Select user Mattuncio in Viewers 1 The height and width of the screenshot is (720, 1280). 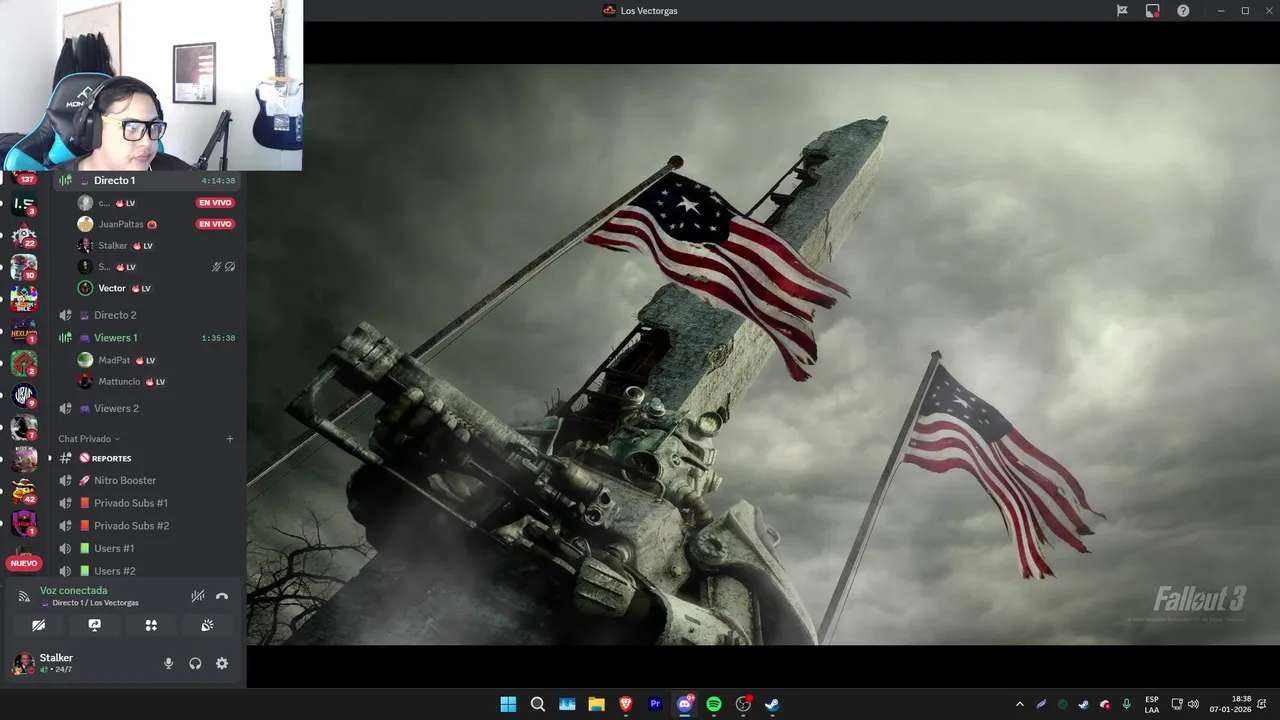(x=119, y=382)
